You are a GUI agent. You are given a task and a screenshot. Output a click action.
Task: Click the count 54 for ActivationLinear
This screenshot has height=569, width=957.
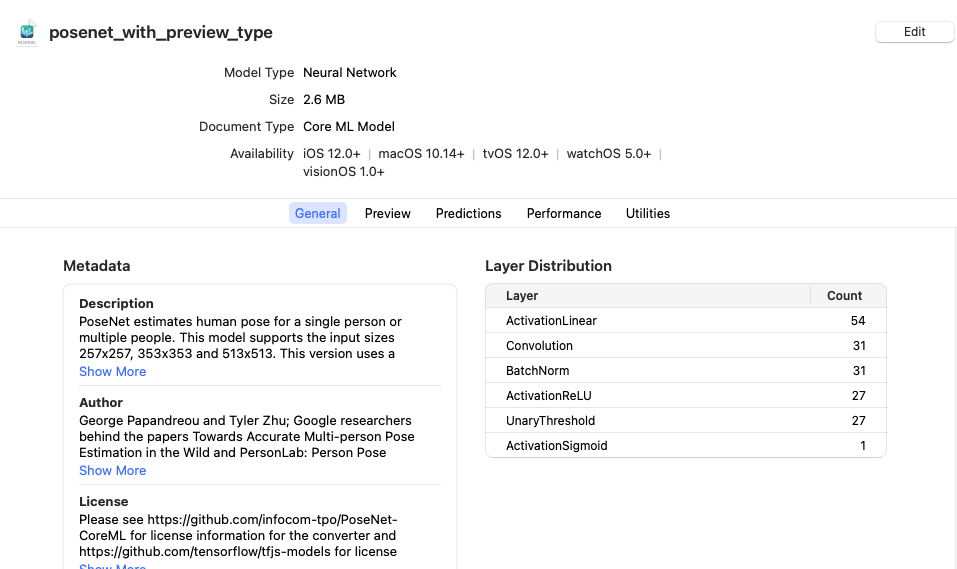[x=858, y=321]
